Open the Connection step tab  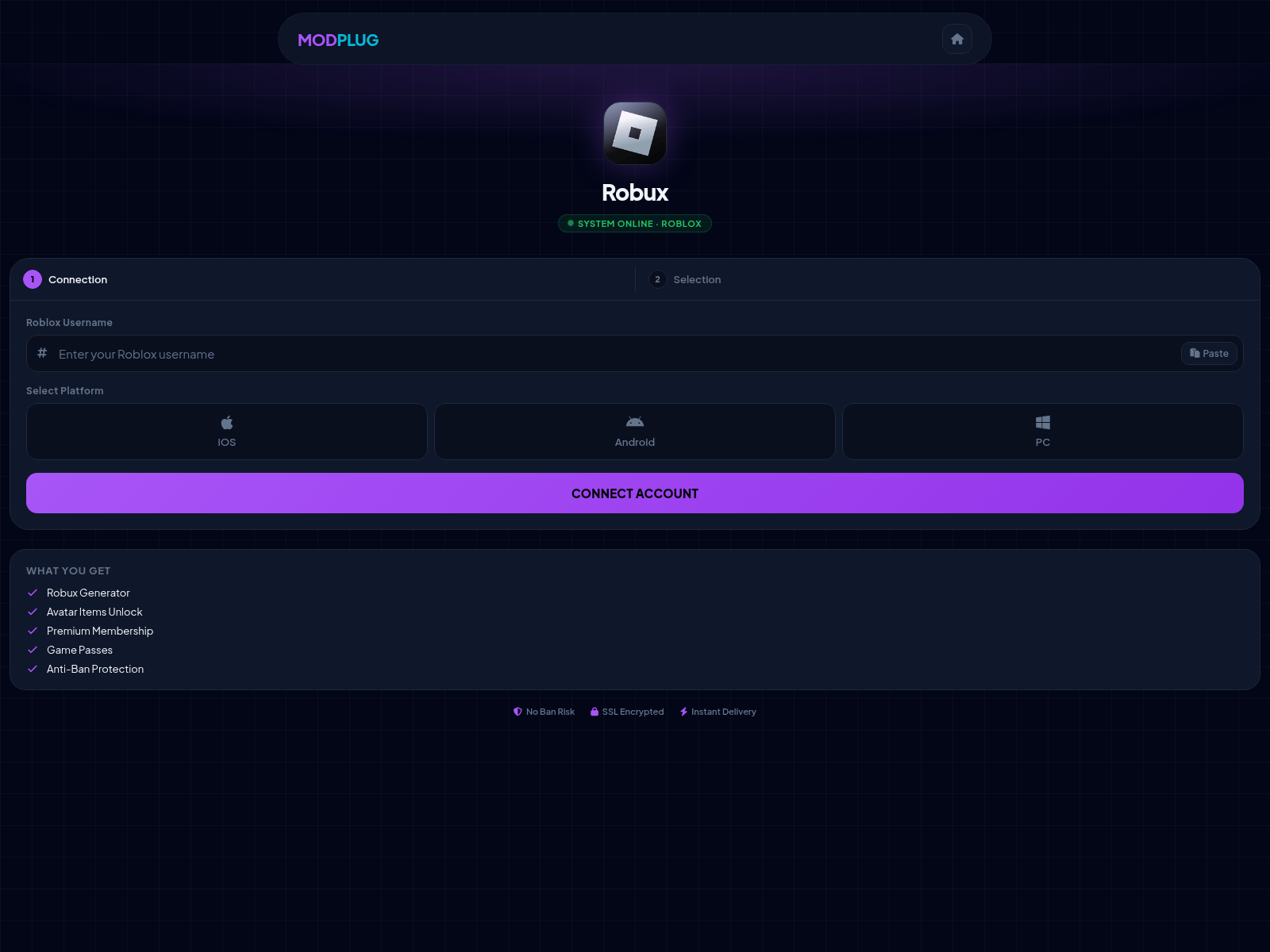tap(322, 279)
